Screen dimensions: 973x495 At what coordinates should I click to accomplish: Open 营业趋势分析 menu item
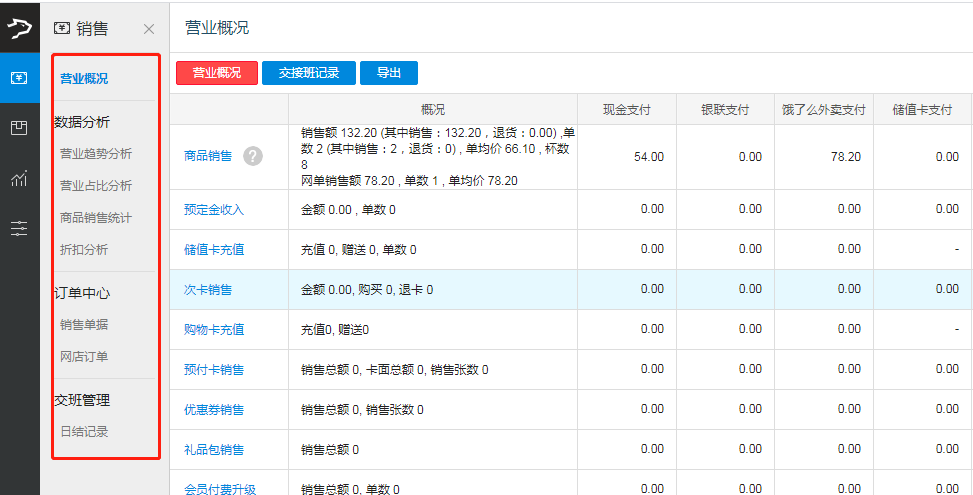96,154
